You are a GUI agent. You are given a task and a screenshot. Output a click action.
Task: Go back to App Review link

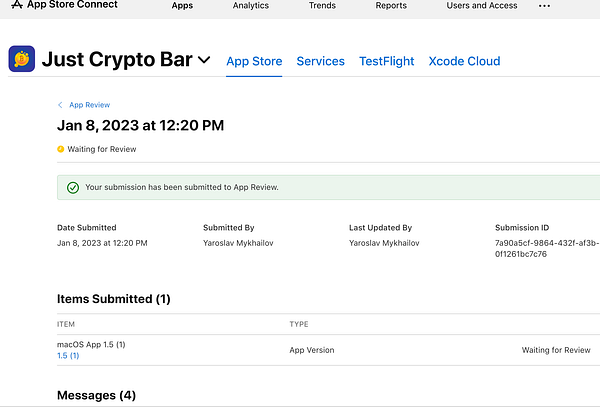[x=90, y=105]
